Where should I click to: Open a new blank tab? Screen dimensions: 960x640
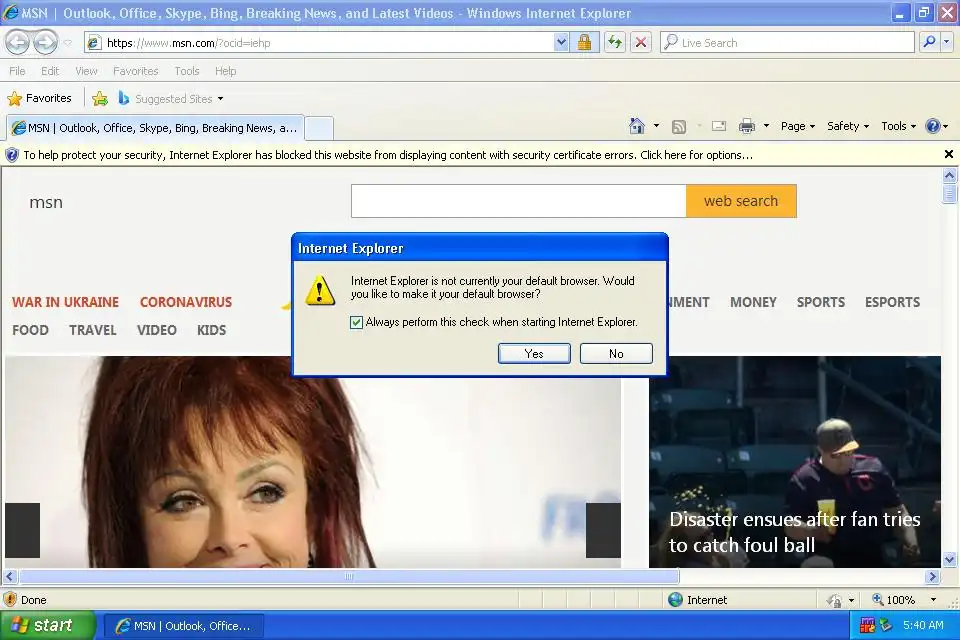pyautogui.click(x=319, y=129)
